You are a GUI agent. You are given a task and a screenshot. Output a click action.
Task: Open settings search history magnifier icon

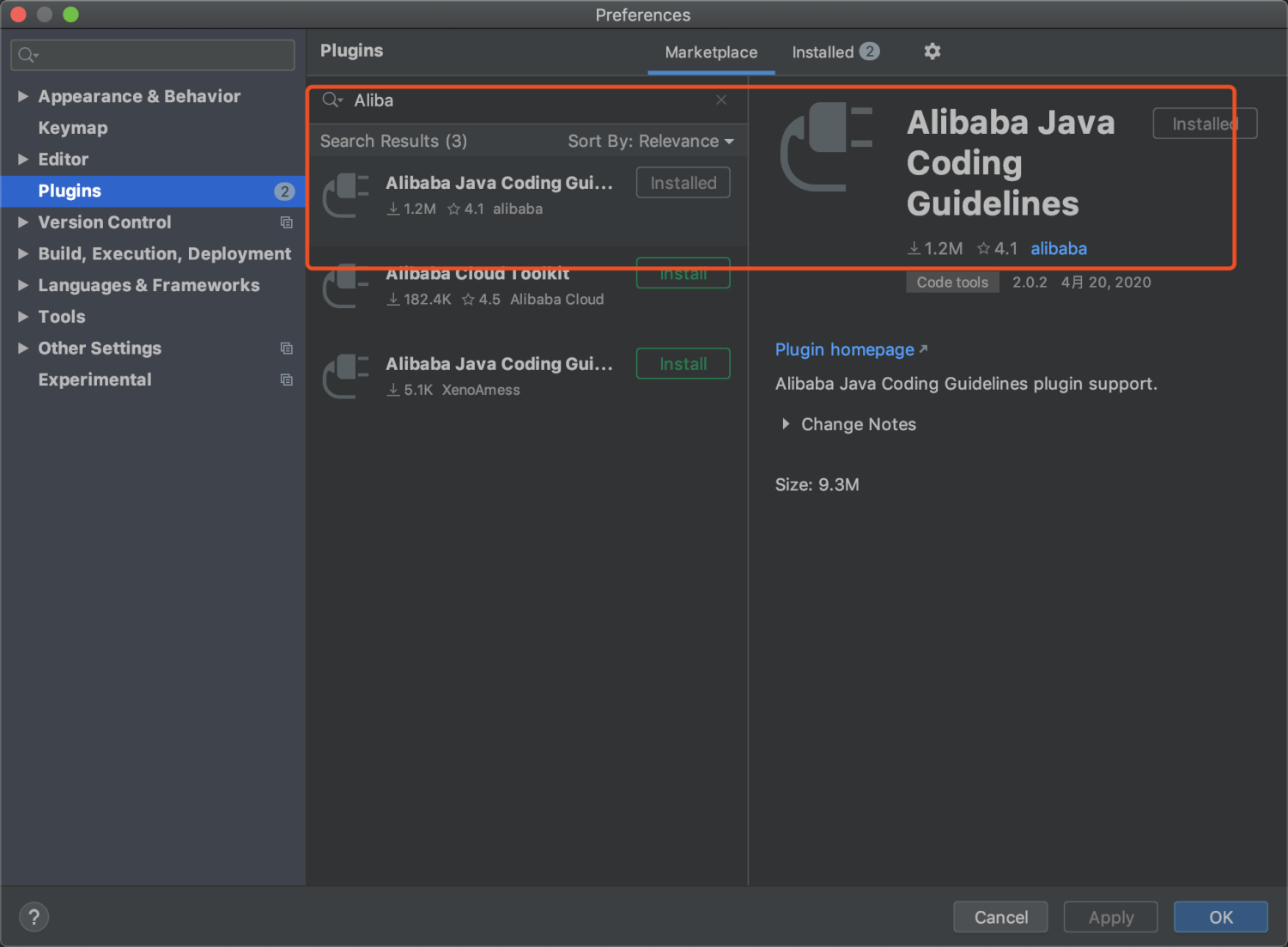[28, 55]
